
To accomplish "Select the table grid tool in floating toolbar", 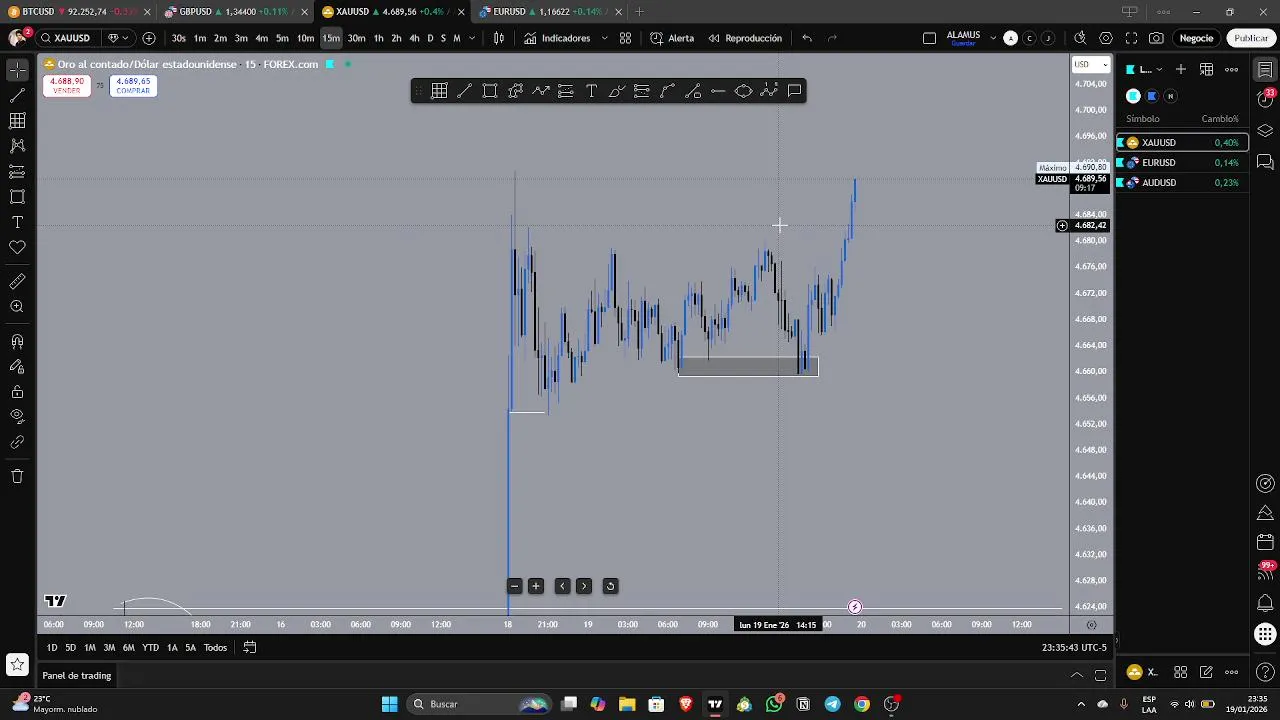I will click(x=439, y=91).
